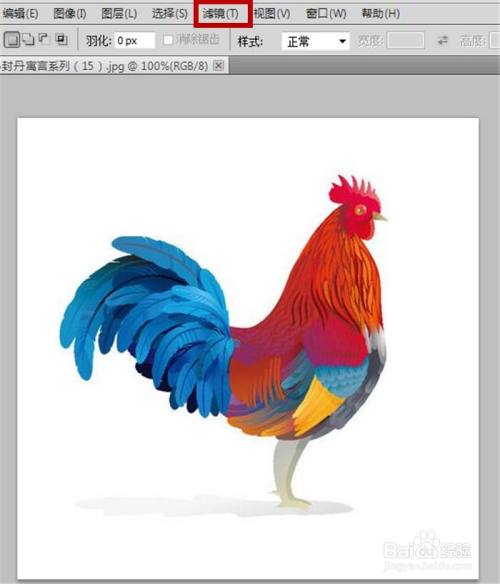The image size is (500, 584).
Task: Open the 帮助(H) menu
Action: point(381,14)
